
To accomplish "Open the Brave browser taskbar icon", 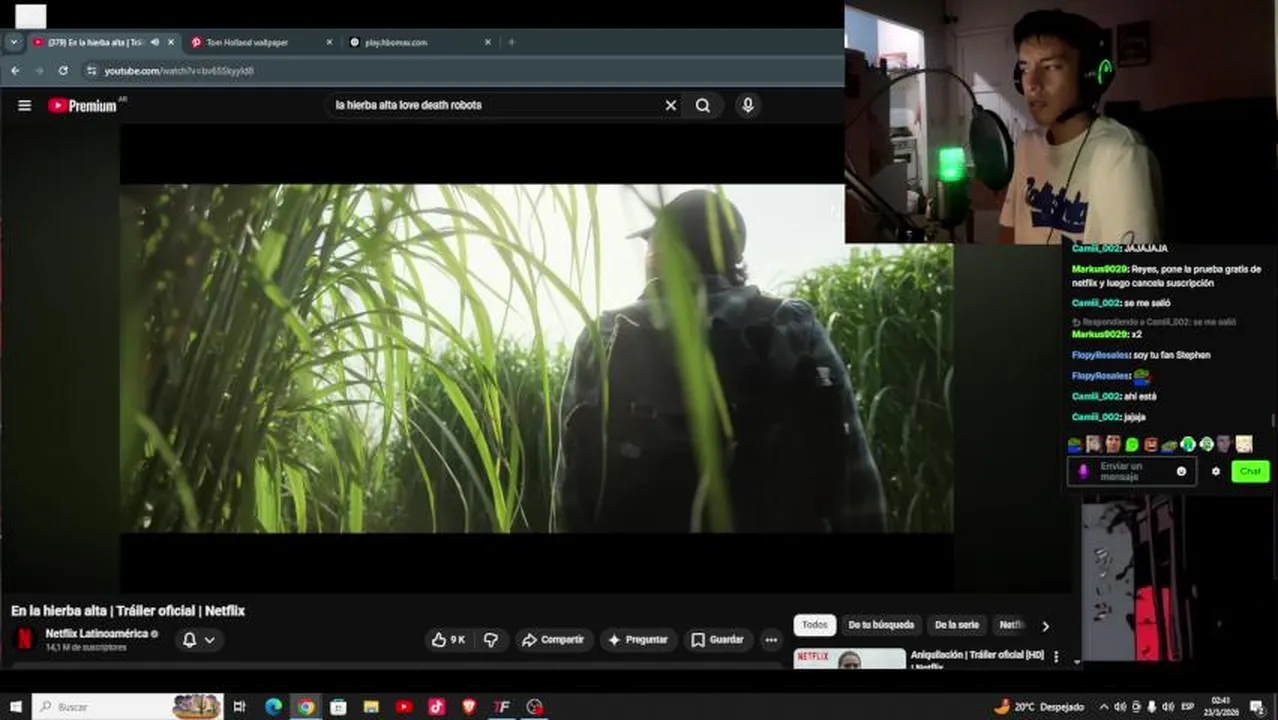I will click(469, 707).
